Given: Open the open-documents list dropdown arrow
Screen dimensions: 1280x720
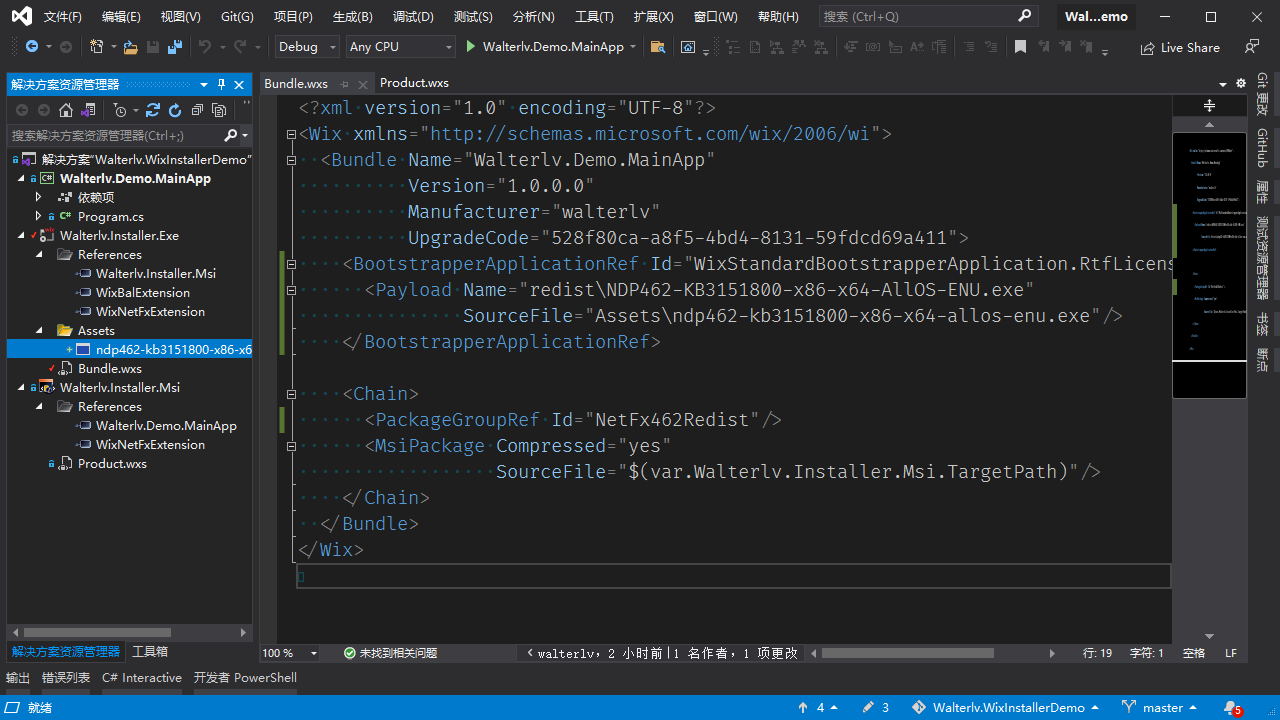Looking at the screenshot, I should tap(1223, 84).
